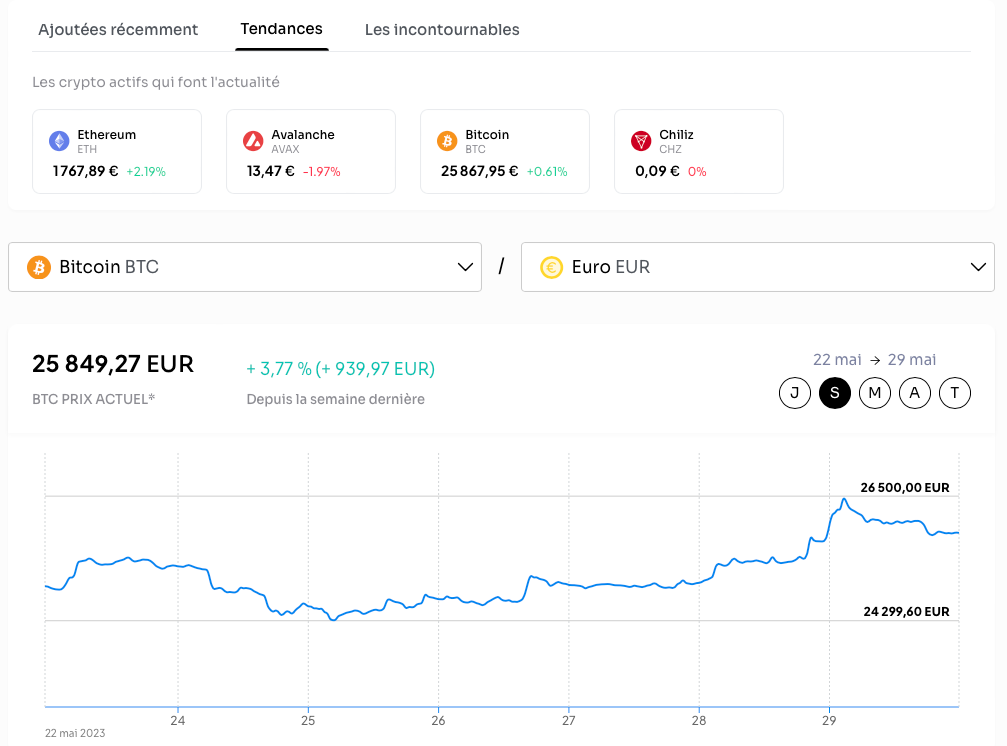Screen dimensions: 1007x746
Task: Select the J (day) period button
Action: [x=795, y=393]
